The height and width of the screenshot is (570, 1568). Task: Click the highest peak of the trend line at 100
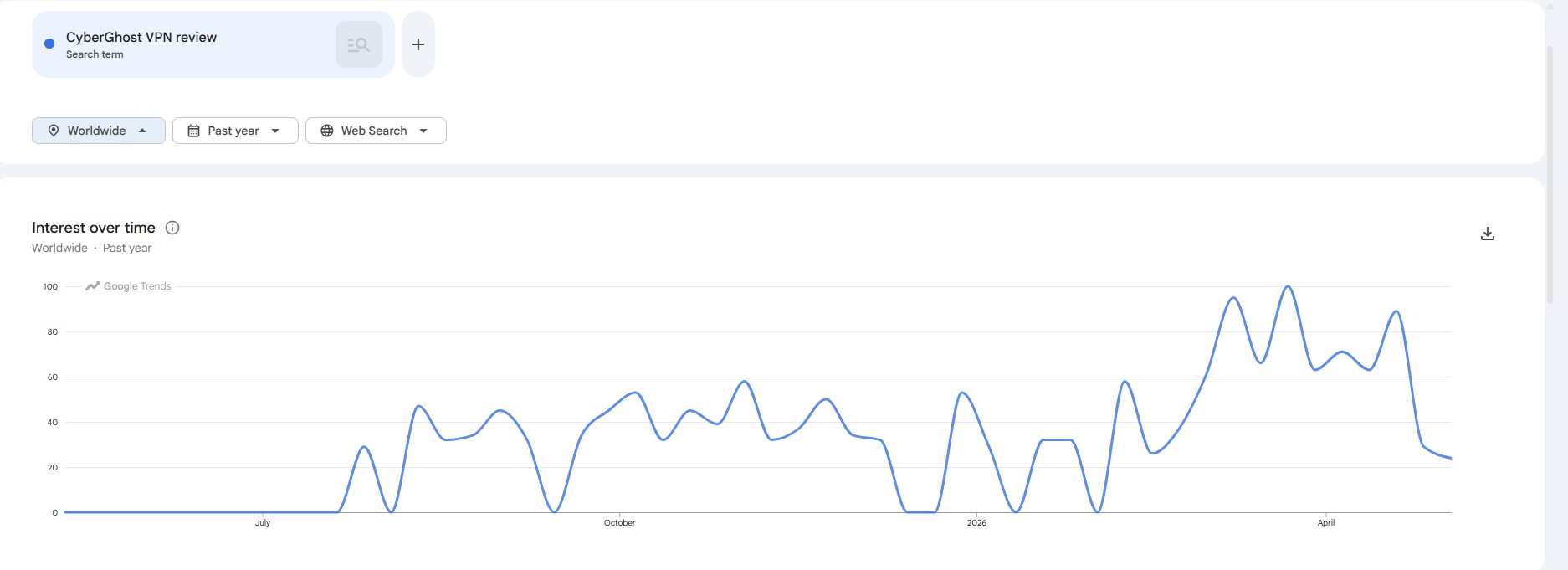point(1288,287)
